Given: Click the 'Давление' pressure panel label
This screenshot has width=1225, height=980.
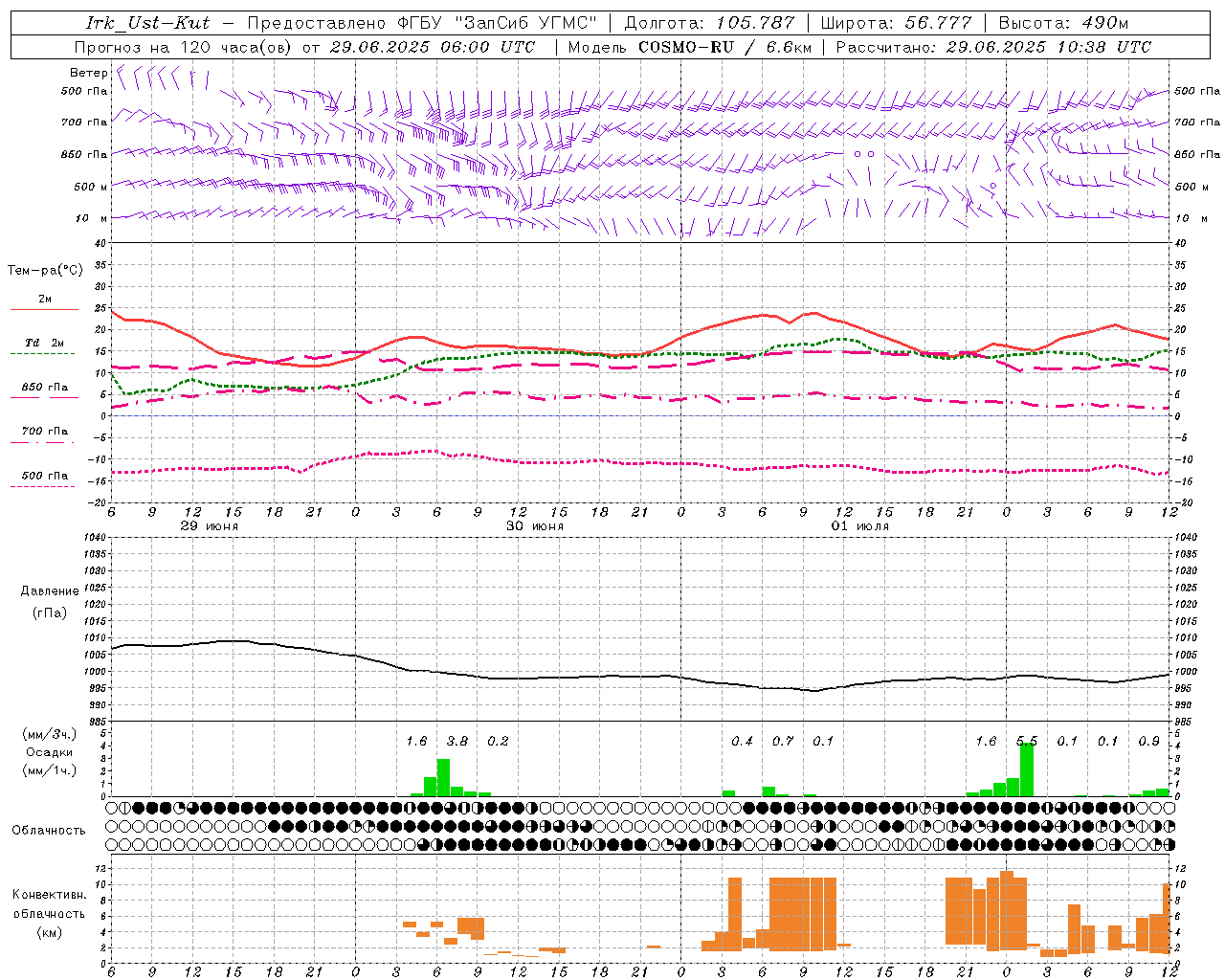Looking at the screenshot, I should click(x=50, y=591).
